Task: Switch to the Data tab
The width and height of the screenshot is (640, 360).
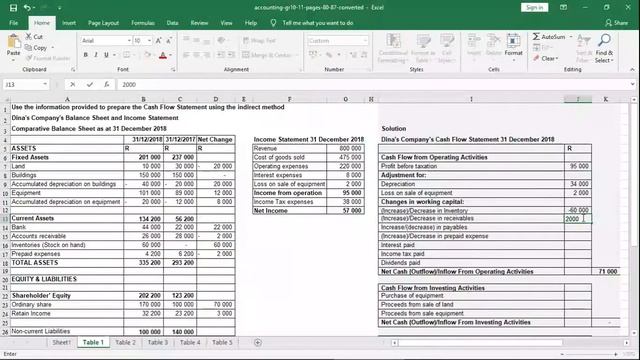Action: tap(172, 23)
